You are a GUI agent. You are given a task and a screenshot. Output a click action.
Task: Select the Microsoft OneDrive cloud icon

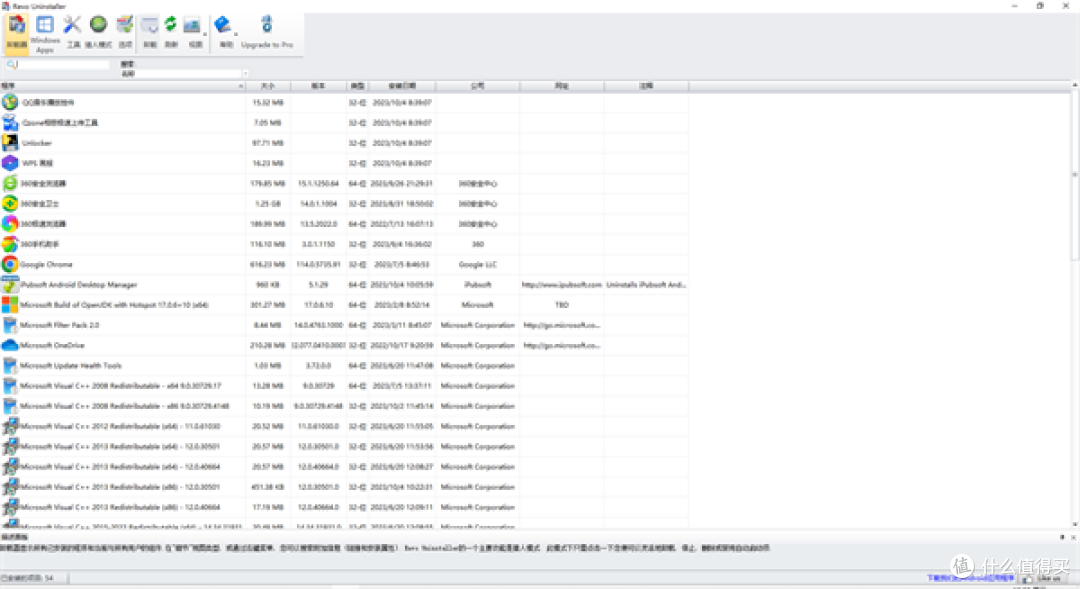click(10, 345)
